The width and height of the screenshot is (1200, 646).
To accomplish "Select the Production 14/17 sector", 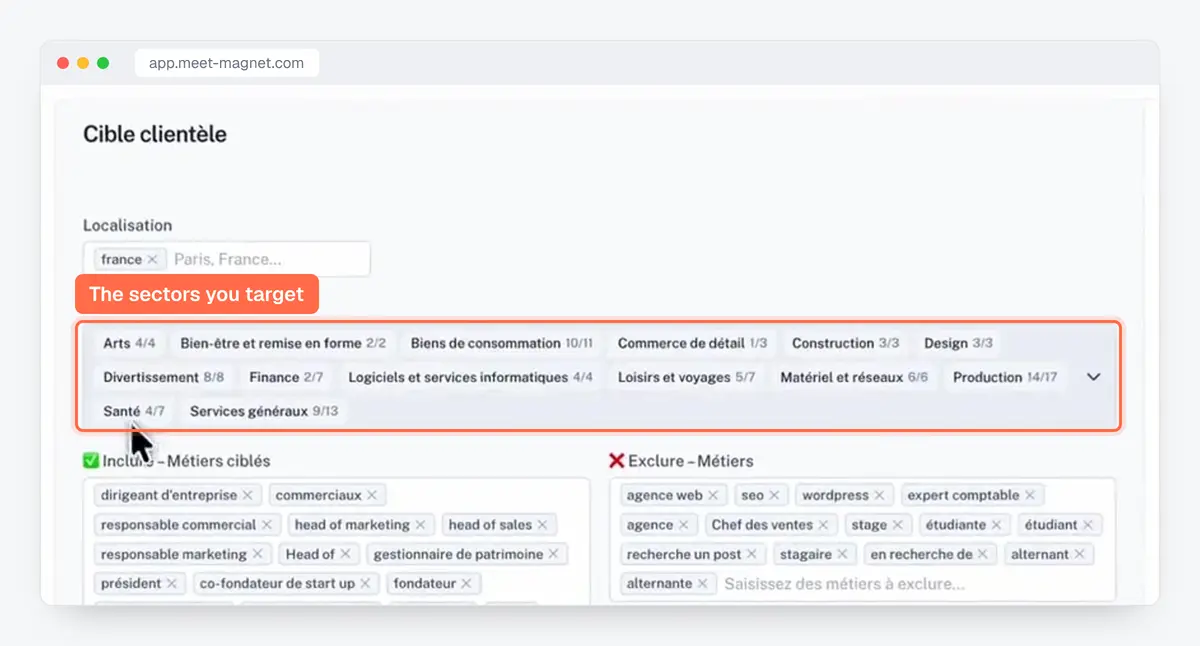I will (1005, 377).
